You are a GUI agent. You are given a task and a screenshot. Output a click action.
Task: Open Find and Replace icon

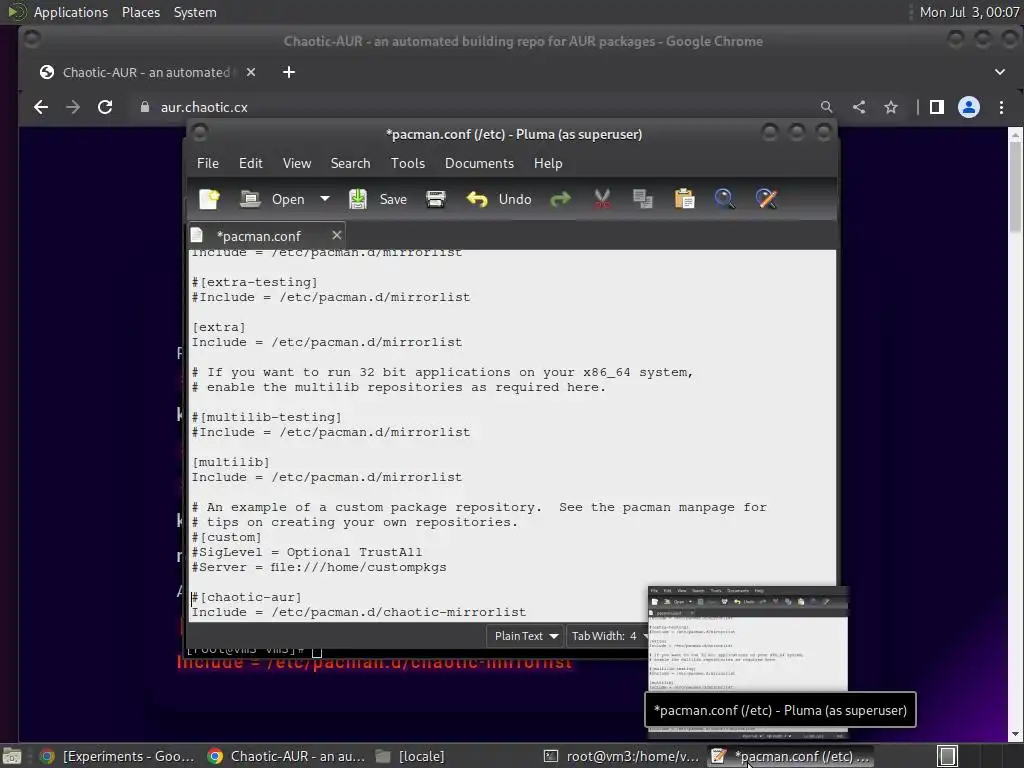767,199
